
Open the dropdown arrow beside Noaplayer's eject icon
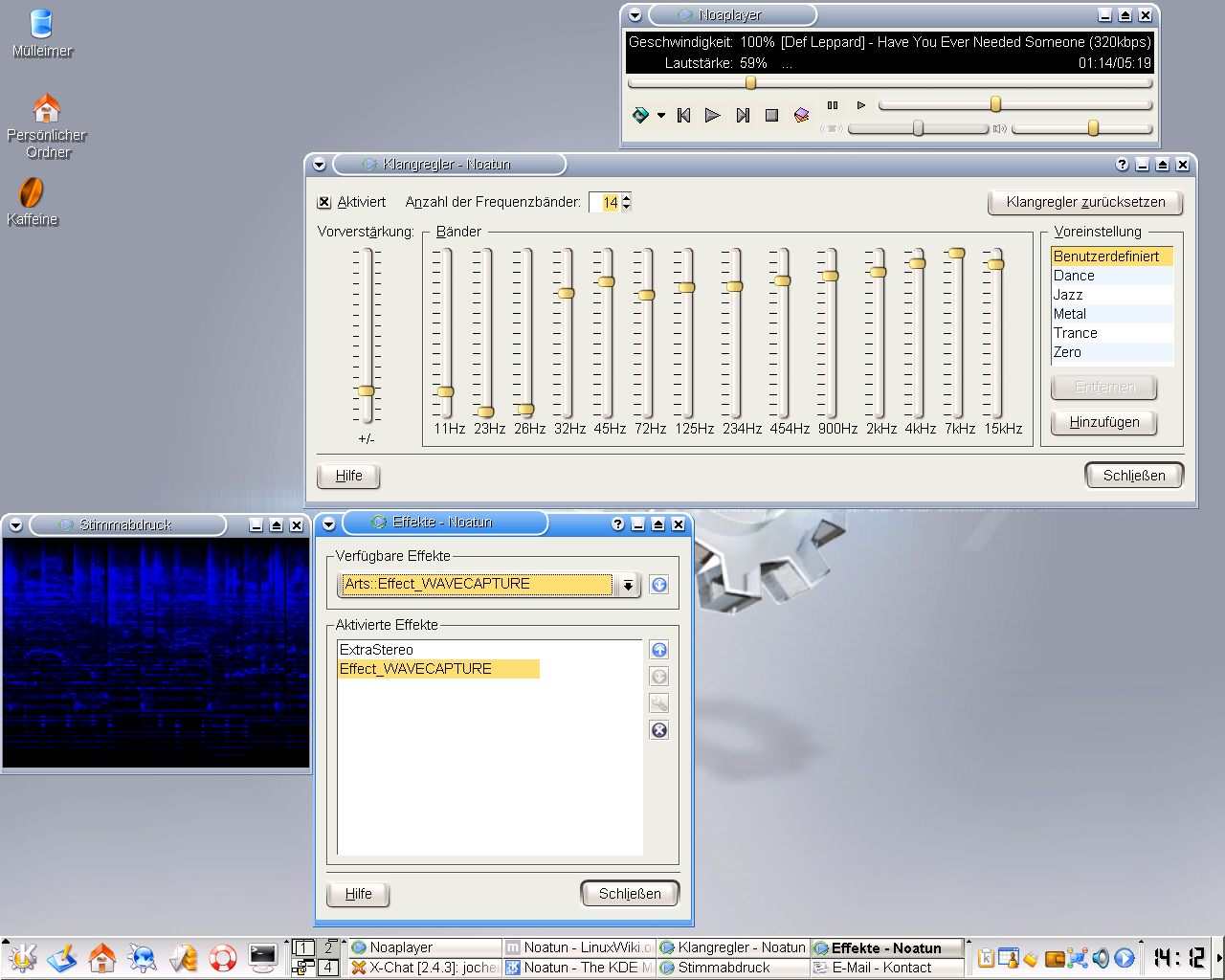click(661, 116)
